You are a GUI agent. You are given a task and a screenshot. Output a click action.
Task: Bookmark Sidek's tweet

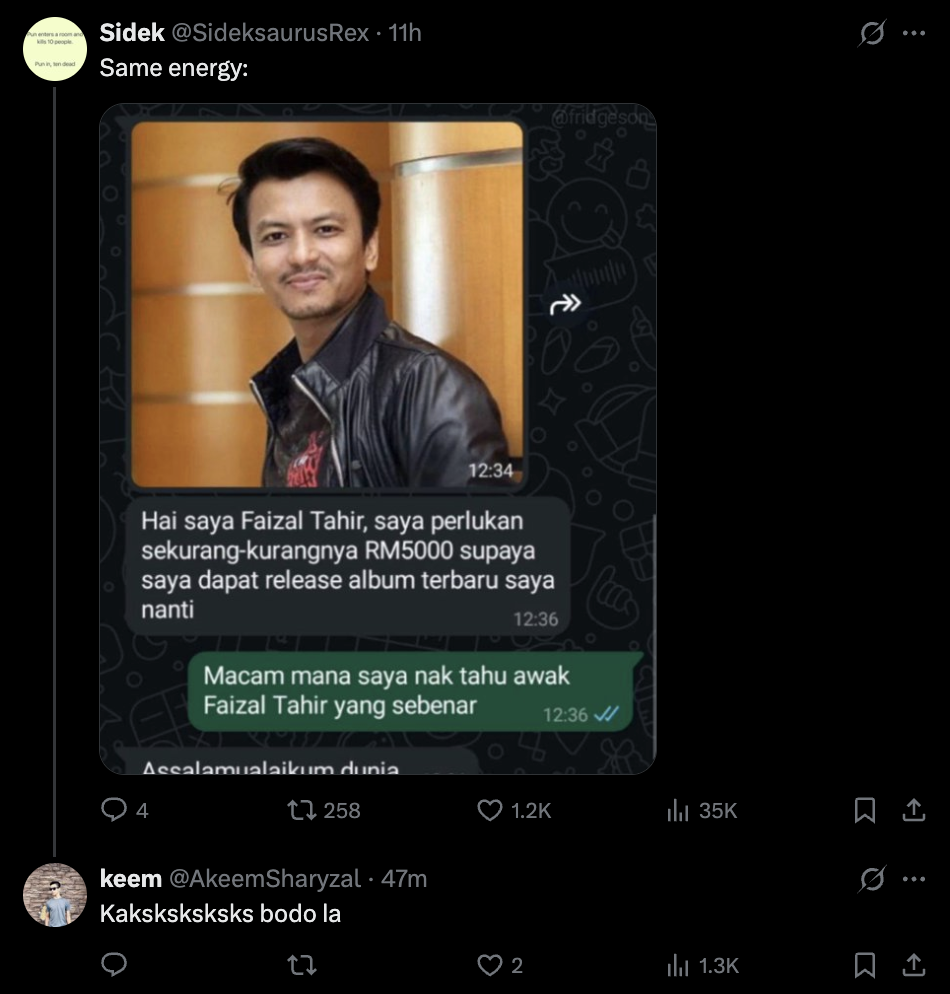(865, 810)
